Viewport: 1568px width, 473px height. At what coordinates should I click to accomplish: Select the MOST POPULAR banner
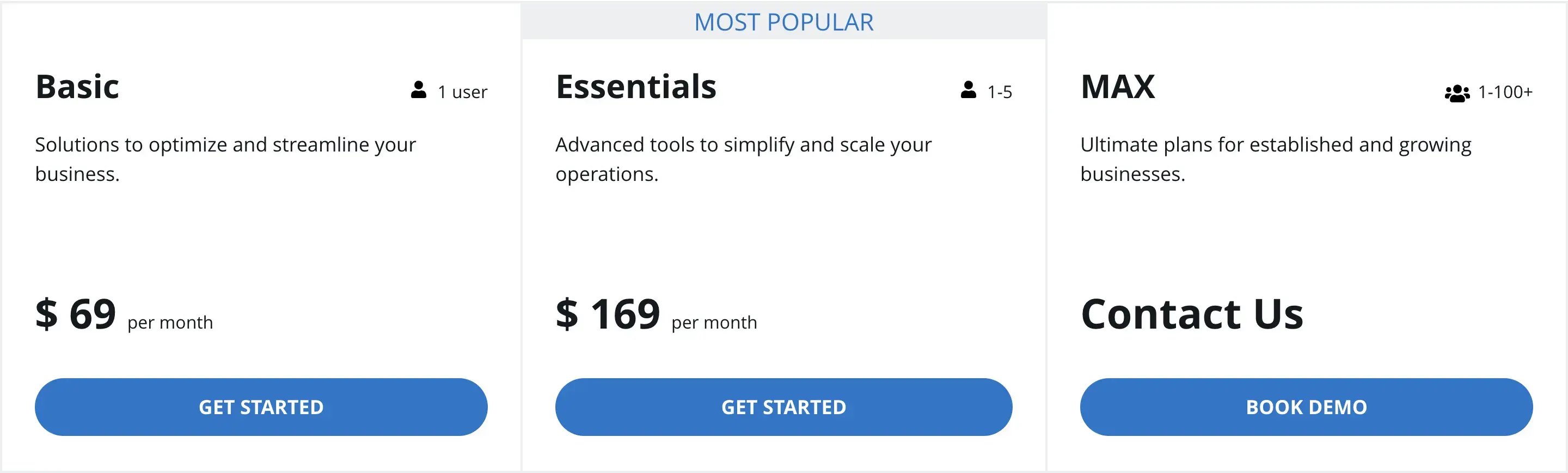[x=784, y=22]
